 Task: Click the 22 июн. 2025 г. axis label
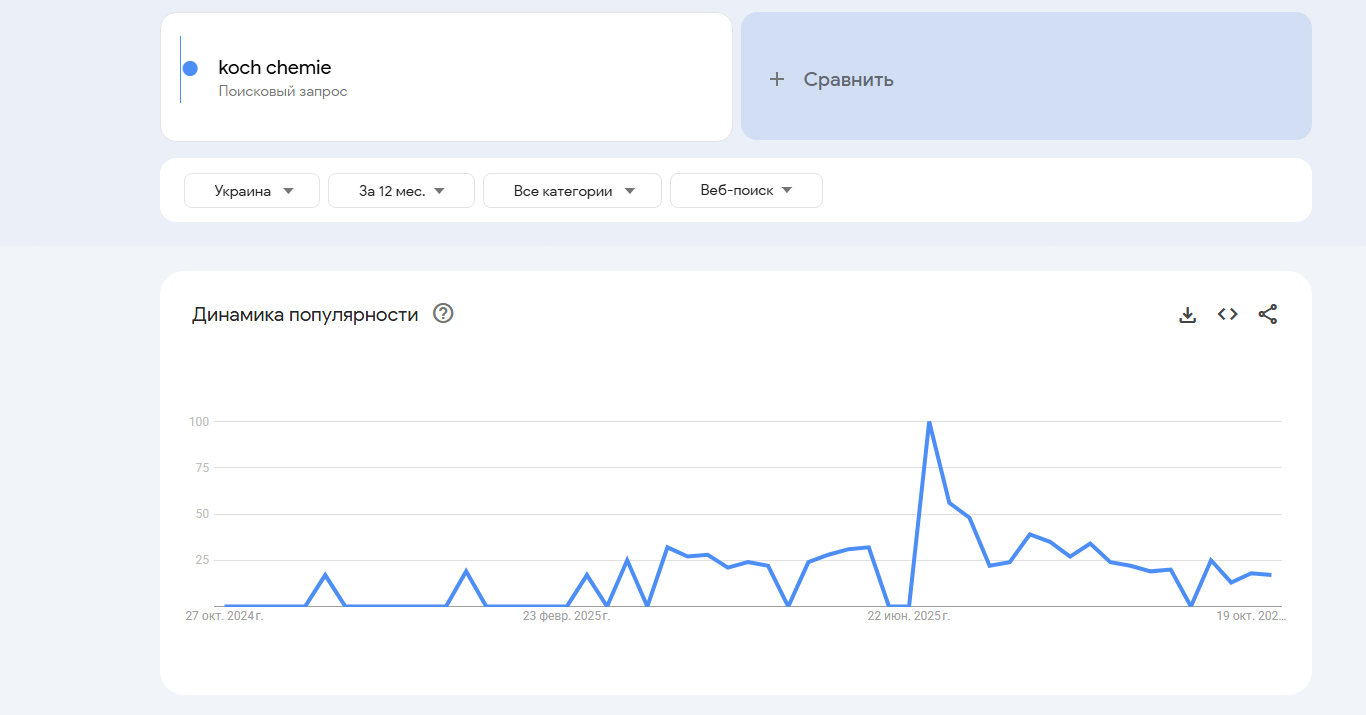coord(908,616)
